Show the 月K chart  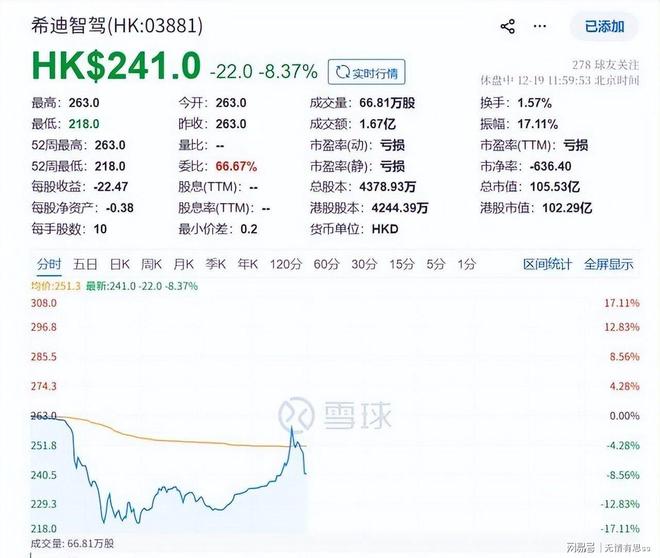pyautogui.click(x=183, y=264)
